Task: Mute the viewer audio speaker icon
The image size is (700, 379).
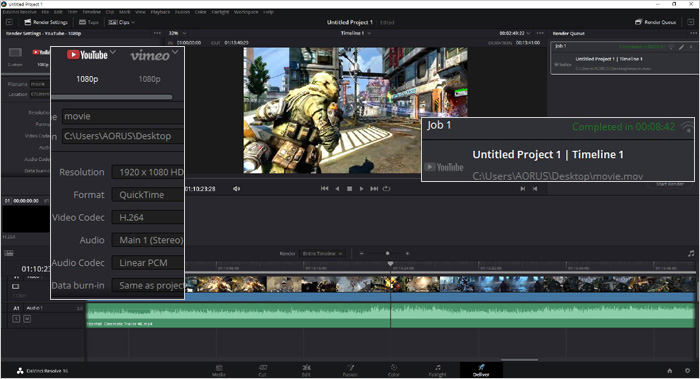Action: point(236,189)
